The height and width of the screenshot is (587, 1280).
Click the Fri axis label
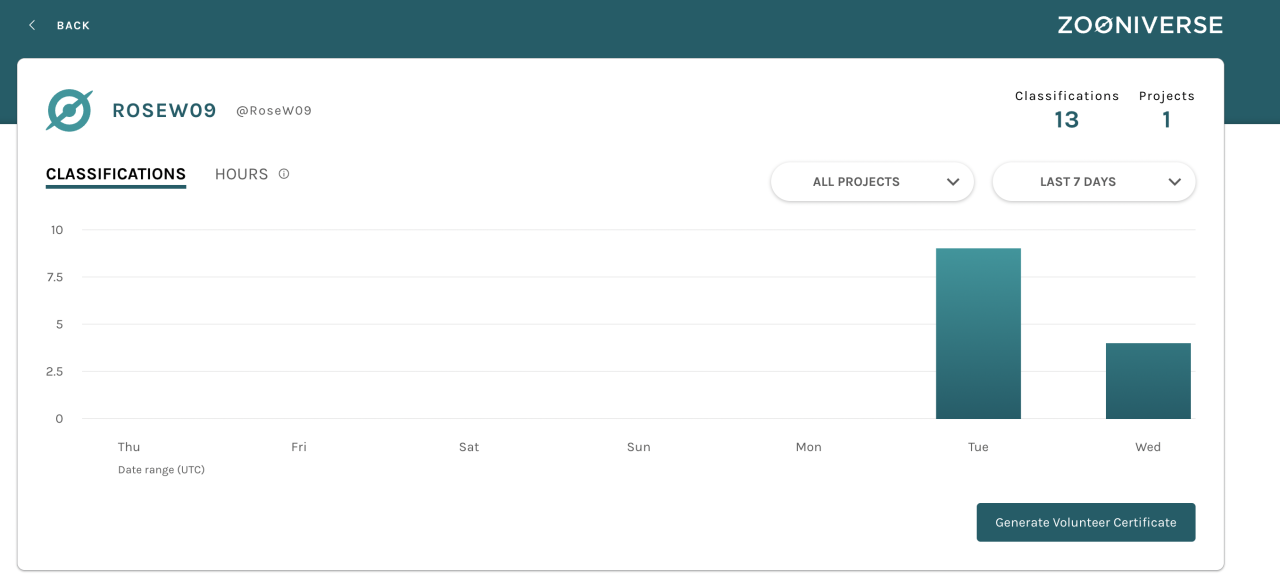click(x=299, y=447)
